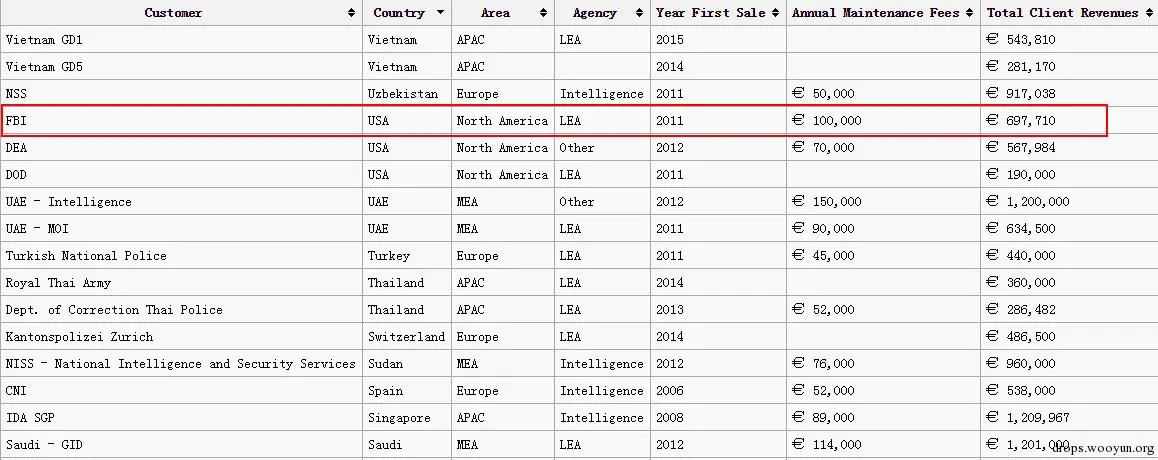Select the FBI customer cell
This screenshot has height=460, width=1158.
[17, 121]
